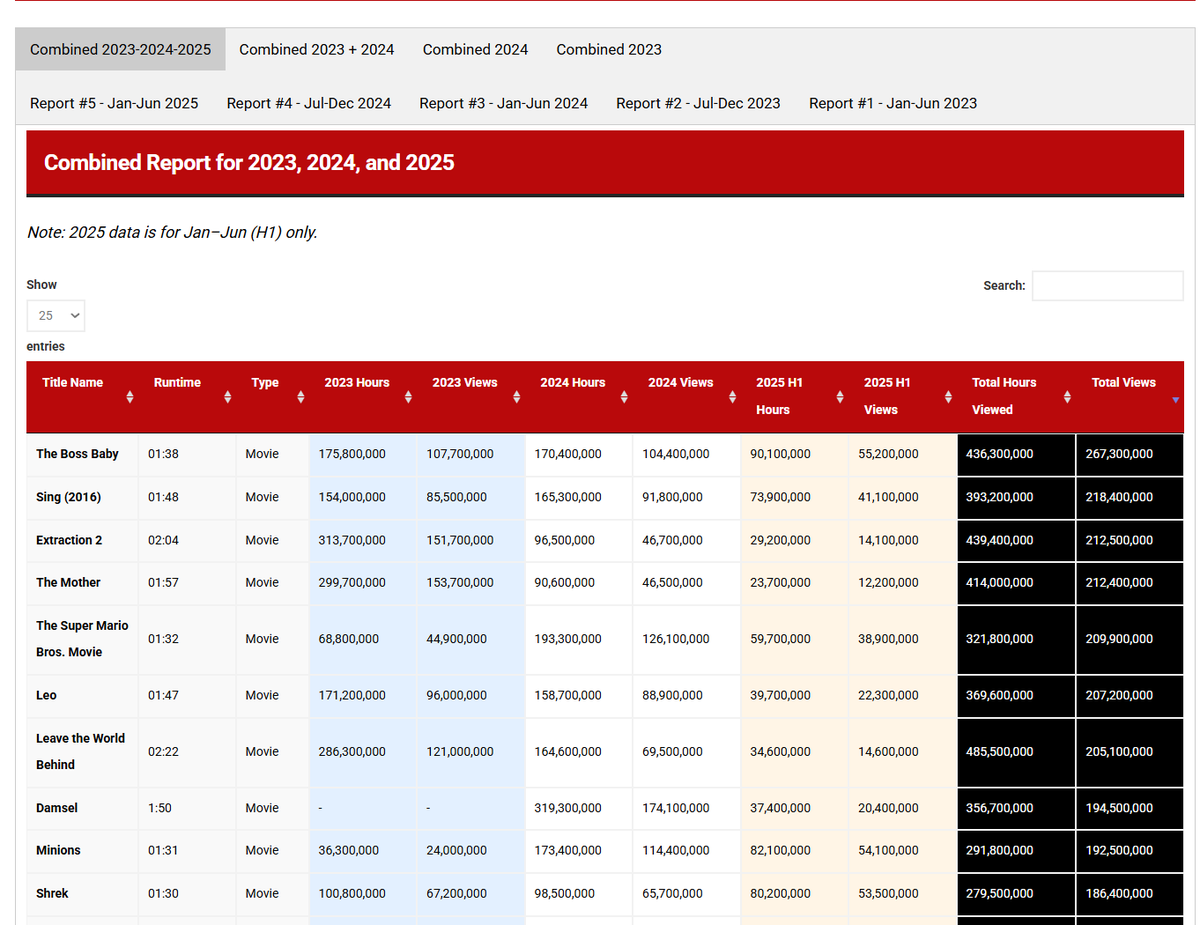Open the Combined 2023 report
This screenshot has width=1200, height=925.
tap(609, 49)
